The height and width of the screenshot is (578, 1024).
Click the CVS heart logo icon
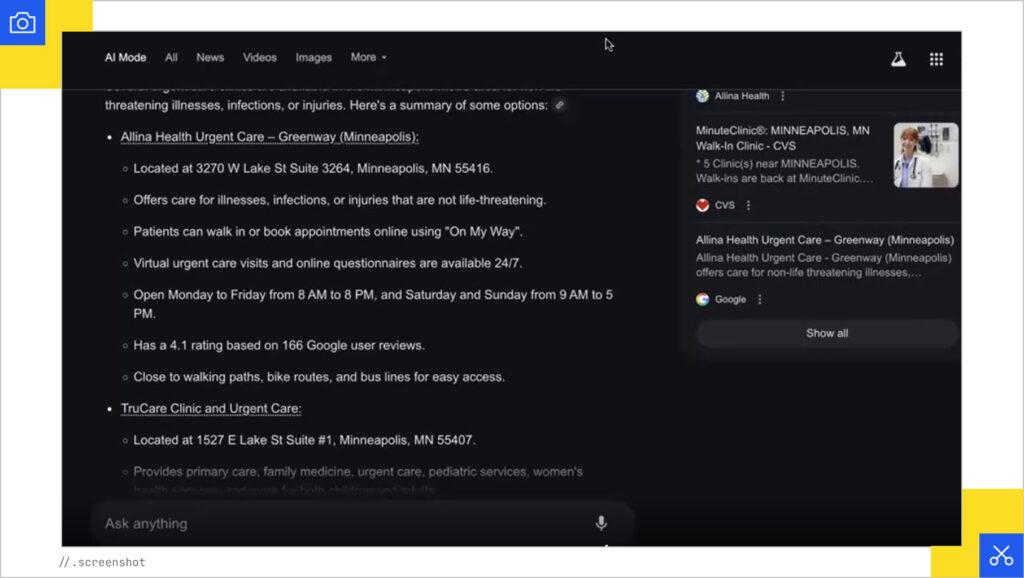tap(703, 205)
